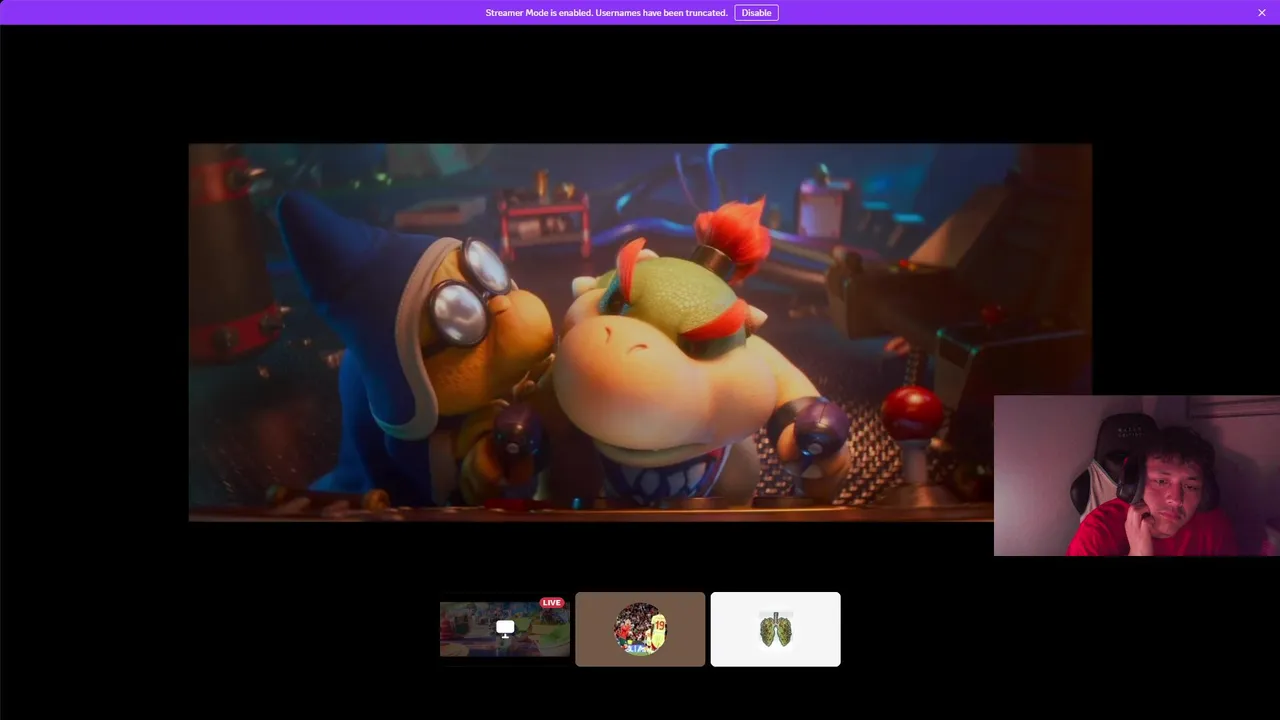
Task: Select the participant tile with the lungs avatar
Action: (775, 629)
